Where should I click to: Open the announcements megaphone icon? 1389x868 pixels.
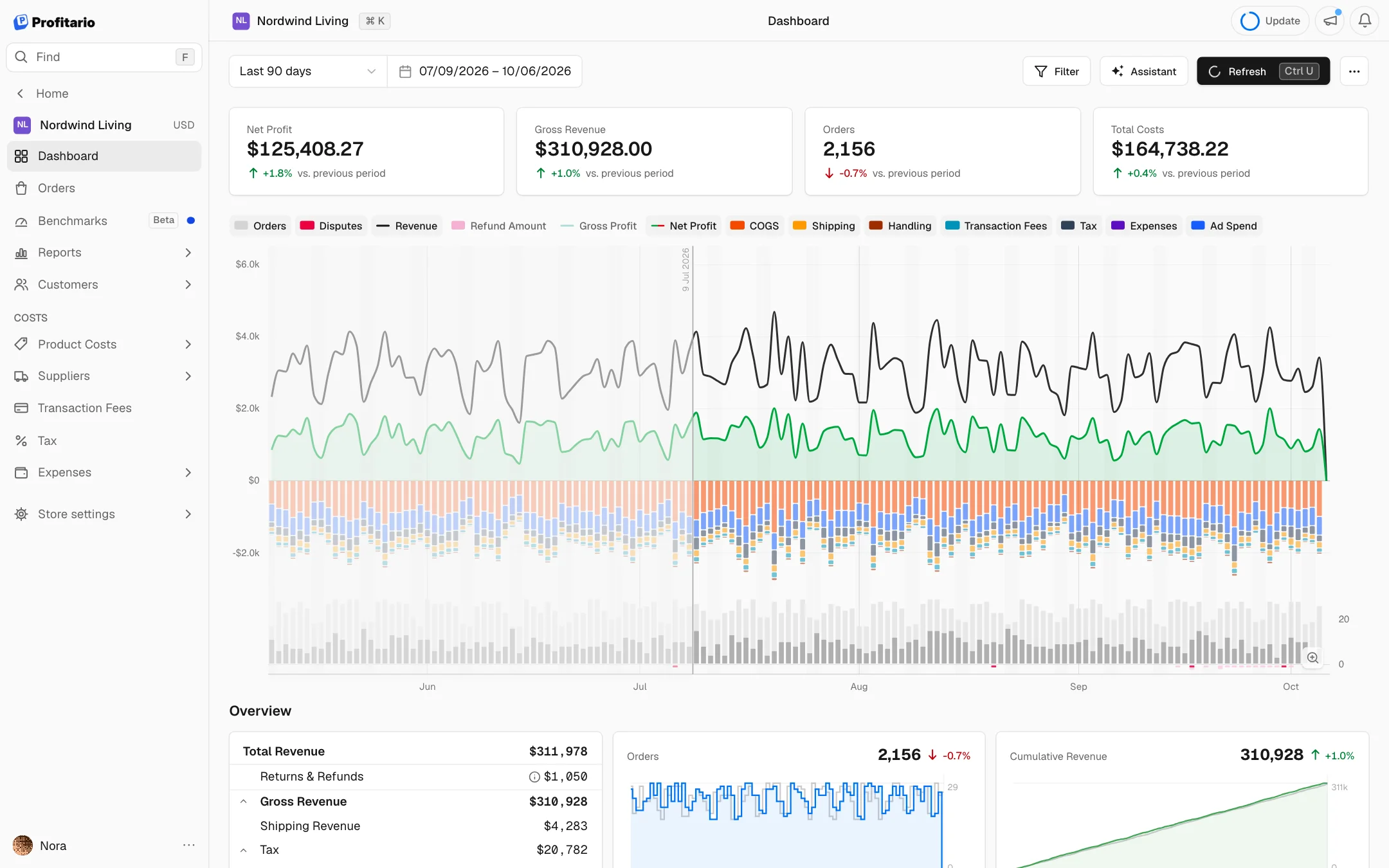point(1330,21)
